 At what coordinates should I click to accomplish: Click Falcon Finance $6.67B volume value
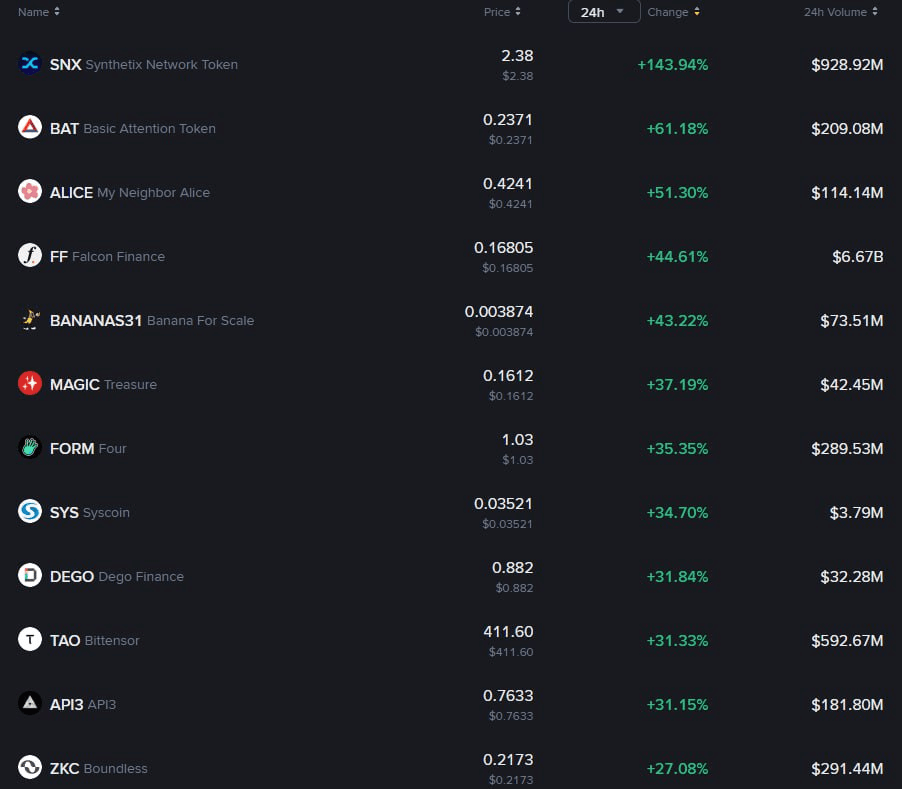coord(857,256)
